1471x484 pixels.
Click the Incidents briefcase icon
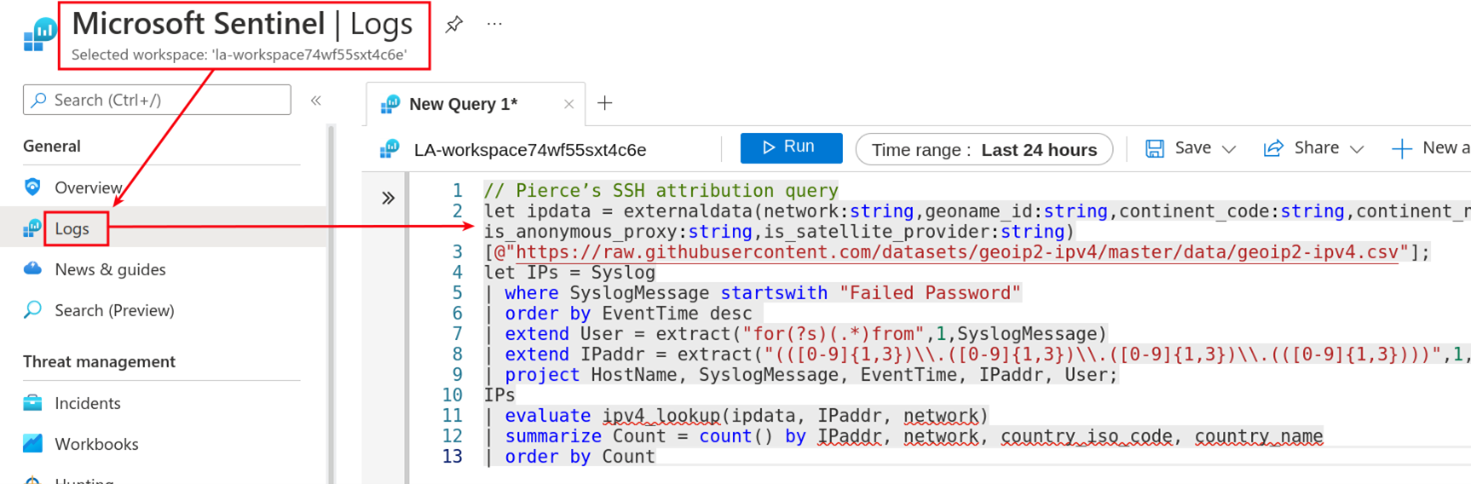coord(33,403)
